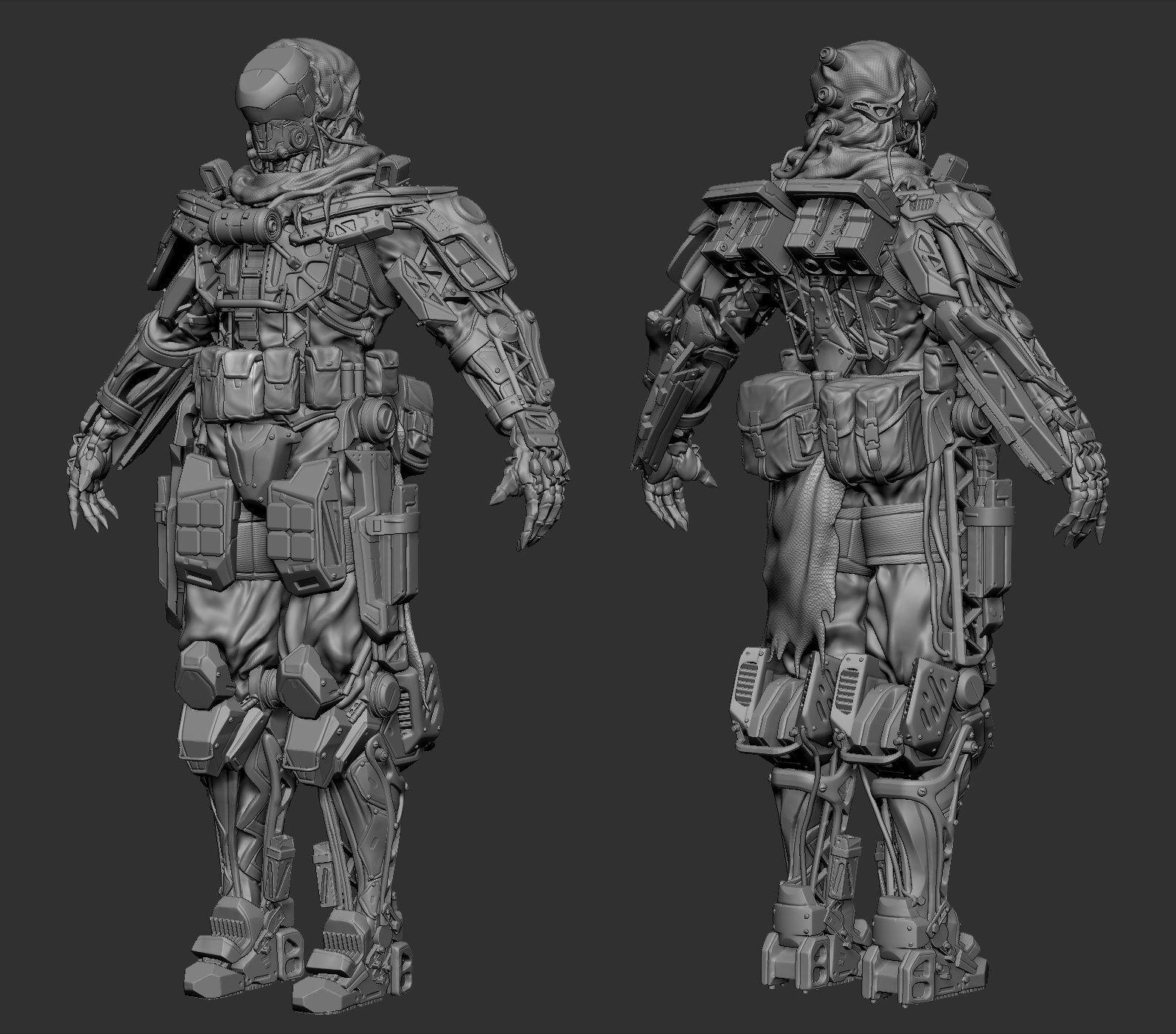Screen dimensions: 1176x1034
Task: Select the cylindrical canister on the front model's collar
Action: [242, 222]
